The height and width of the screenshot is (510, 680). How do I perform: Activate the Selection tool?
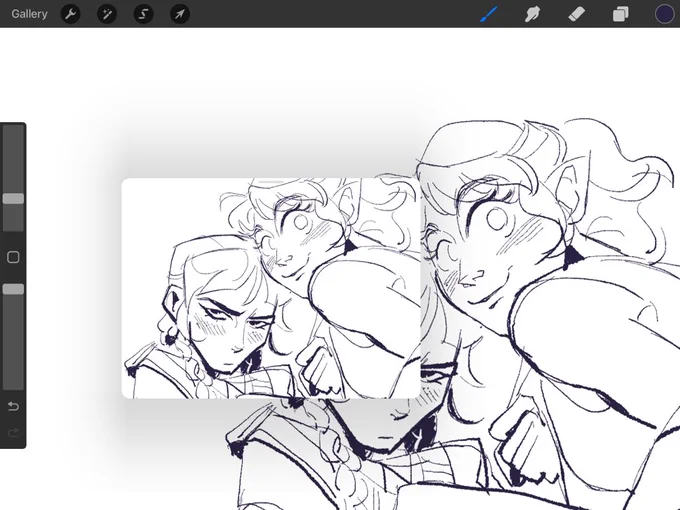click(x=143, y=14)
